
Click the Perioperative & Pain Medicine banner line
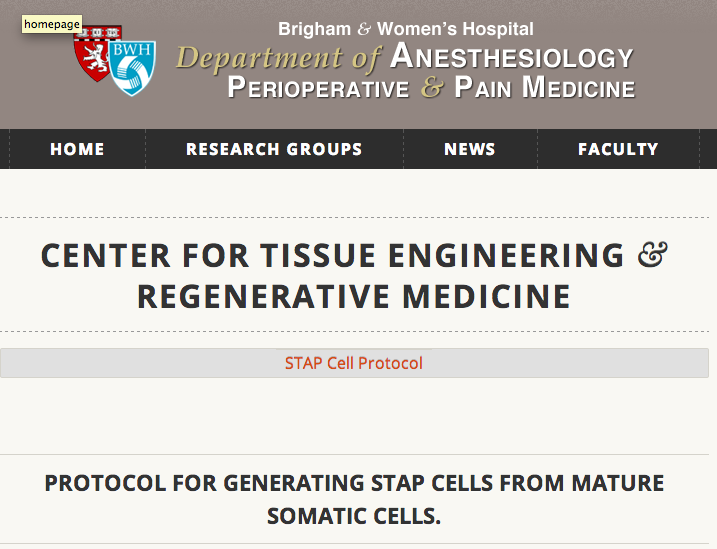click(431, 87)
